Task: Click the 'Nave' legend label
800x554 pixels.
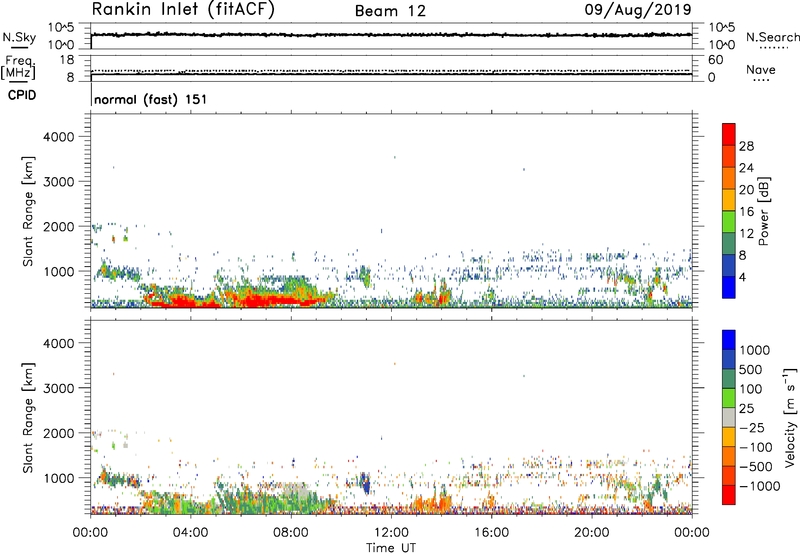Action: coord(761,69)
